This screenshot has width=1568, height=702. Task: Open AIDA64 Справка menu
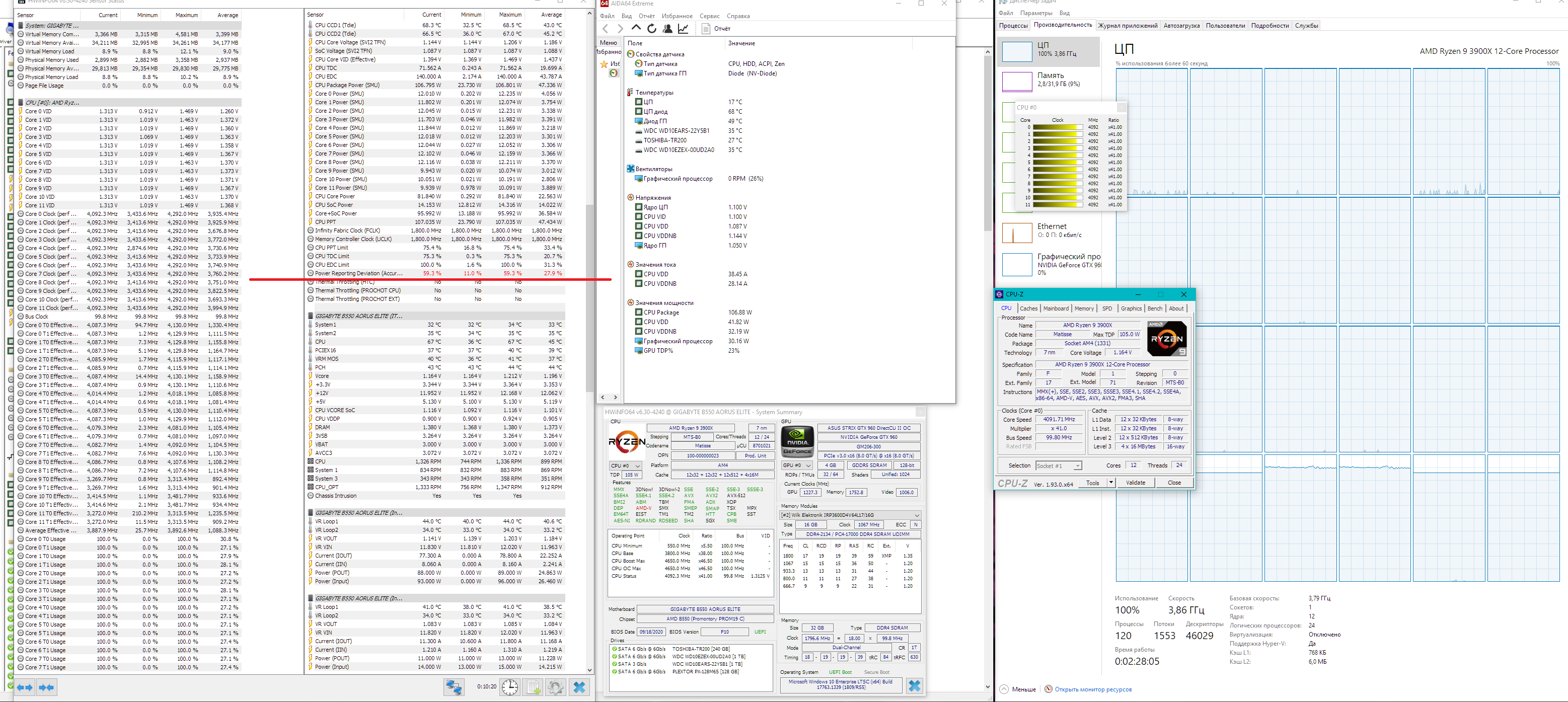(738, 16)
